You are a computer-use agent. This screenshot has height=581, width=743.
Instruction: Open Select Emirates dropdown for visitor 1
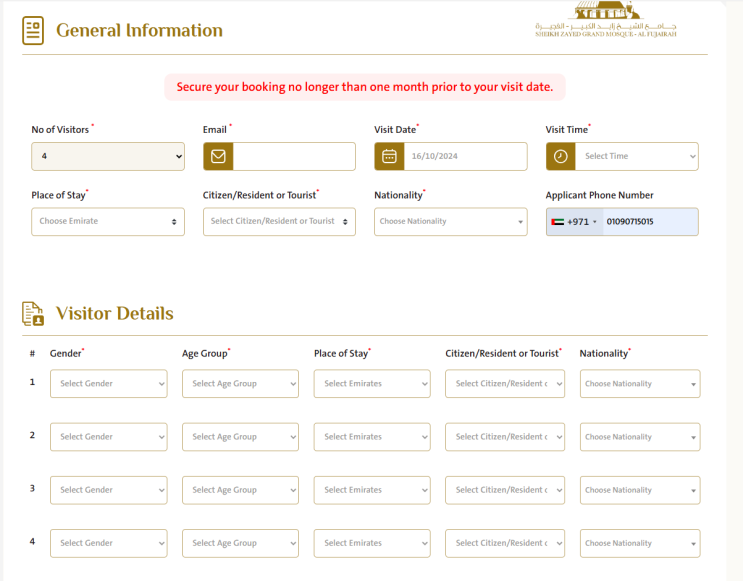[372, 384]
